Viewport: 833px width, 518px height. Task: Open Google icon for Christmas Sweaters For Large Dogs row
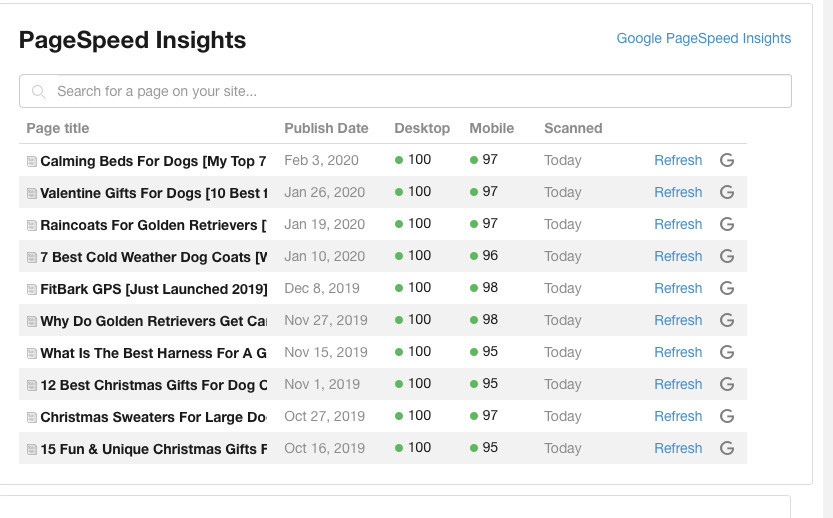tap(727, 416)
